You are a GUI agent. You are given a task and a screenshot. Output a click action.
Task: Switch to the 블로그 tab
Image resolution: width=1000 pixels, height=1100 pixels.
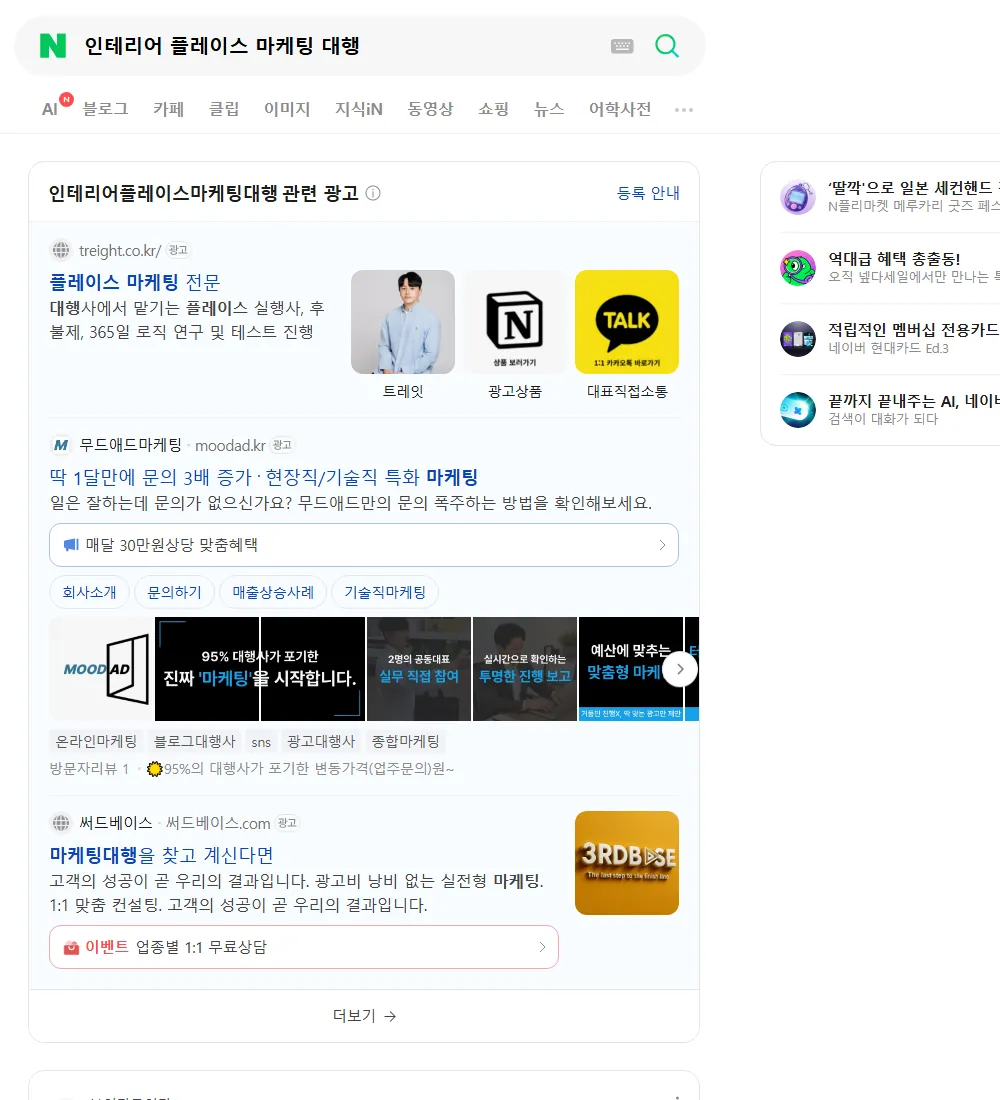point(105,109)
